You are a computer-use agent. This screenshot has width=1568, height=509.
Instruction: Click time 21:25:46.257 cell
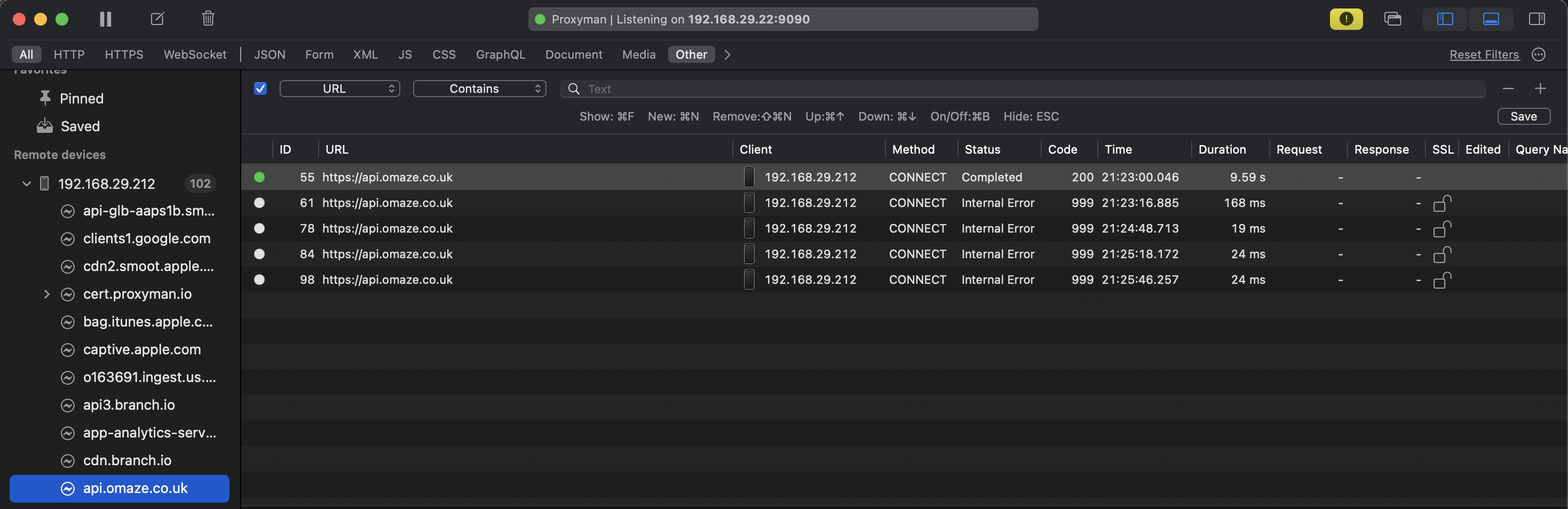(x=1139, y=280)
